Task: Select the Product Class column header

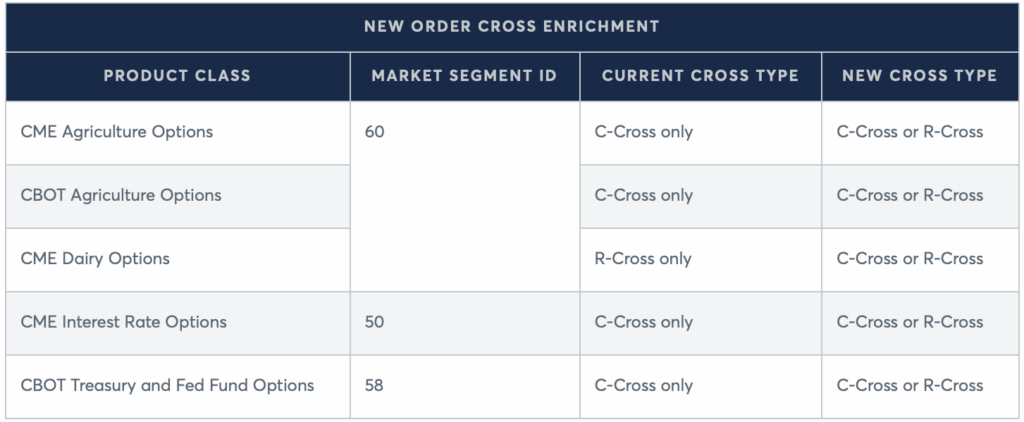Action: (177, 76)
